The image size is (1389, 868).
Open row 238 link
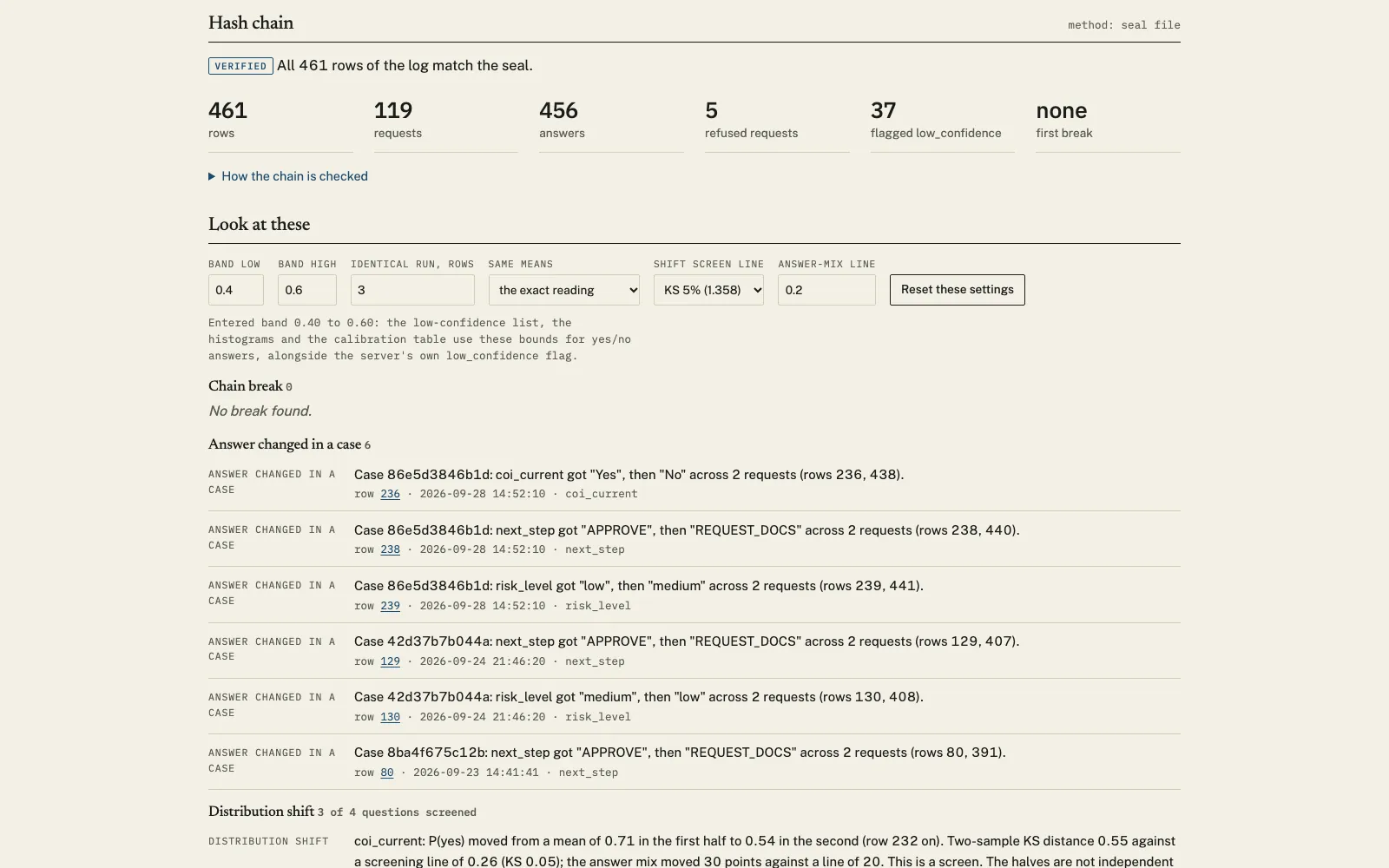click(390, 549)
